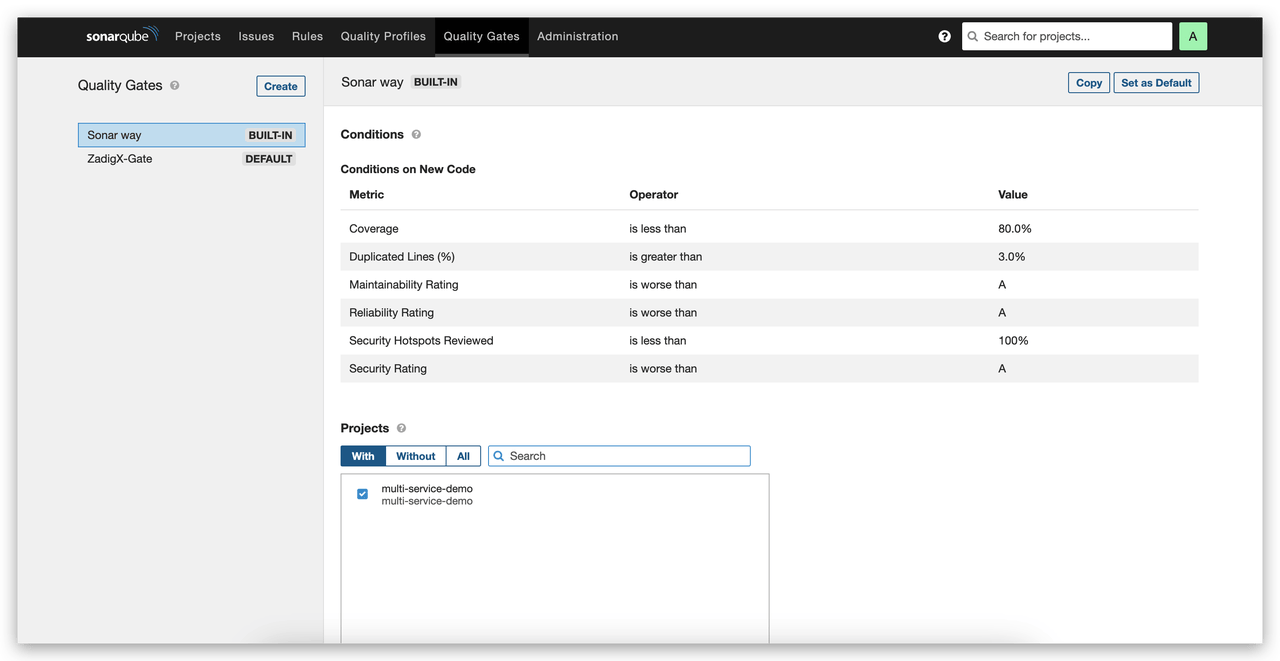This screenshot has width=1280, height=661.
Task: Click the help icon beside Conditions heading
Action: [x=416, y=135]
